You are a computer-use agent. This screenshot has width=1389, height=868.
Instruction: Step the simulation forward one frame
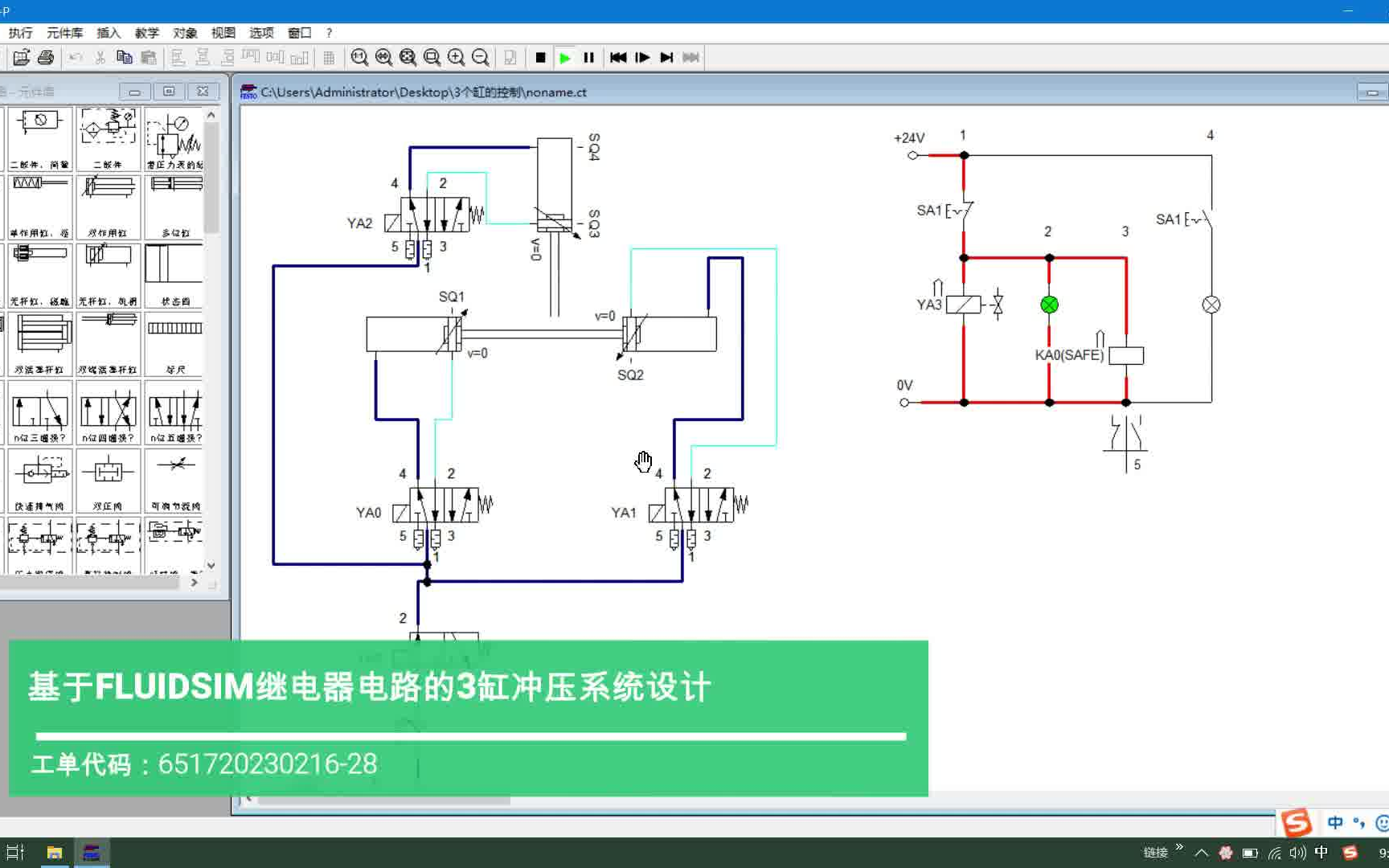click(x=642, y=57)
